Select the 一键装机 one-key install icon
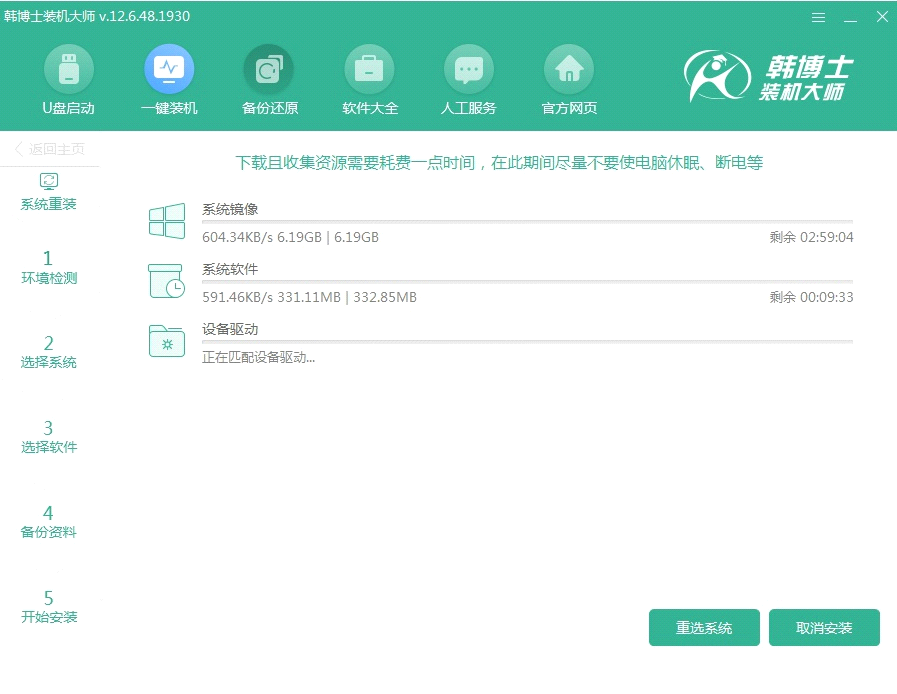The image size is (897, 694). click(168, 78)
